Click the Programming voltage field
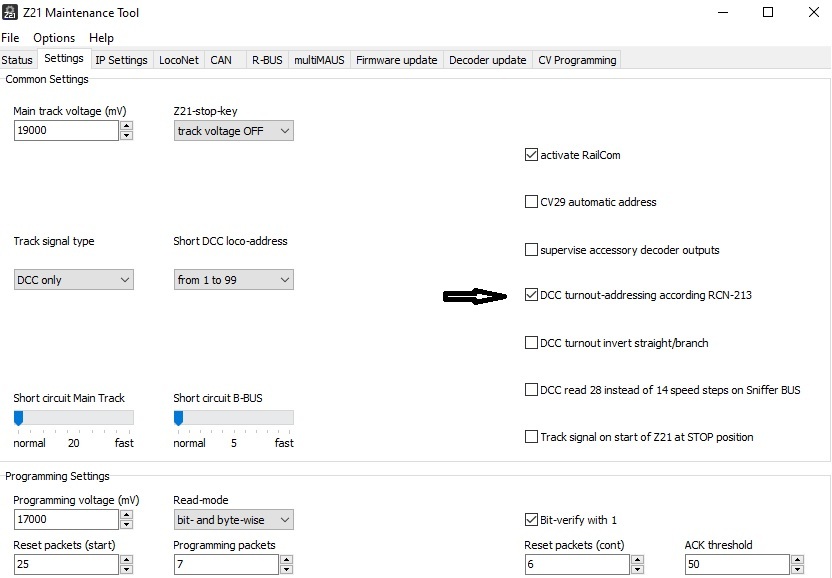Screen dimensions: 832x578 (66, 519)
